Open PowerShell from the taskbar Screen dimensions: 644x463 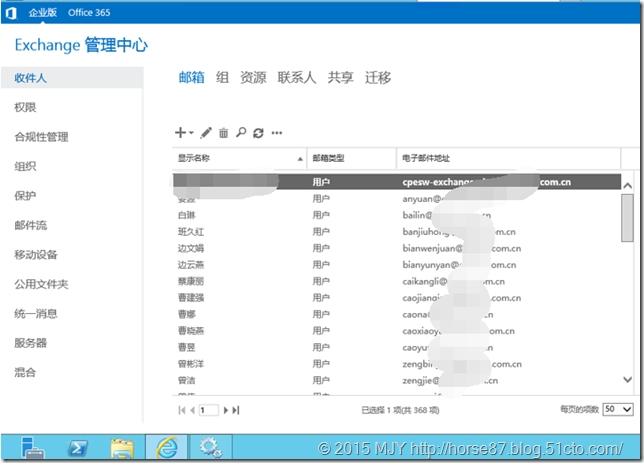[78, 447]
